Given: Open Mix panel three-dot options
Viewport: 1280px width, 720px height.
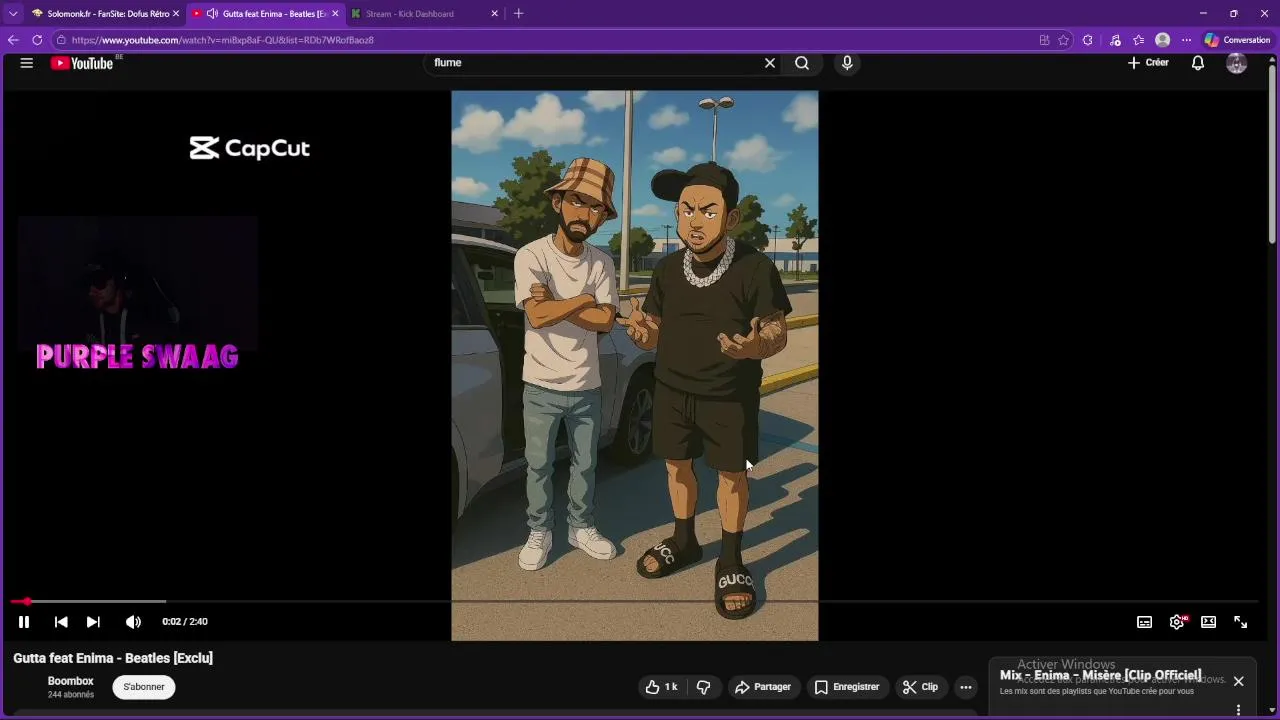Looking at the screenshot, I should pos(1238,710).
